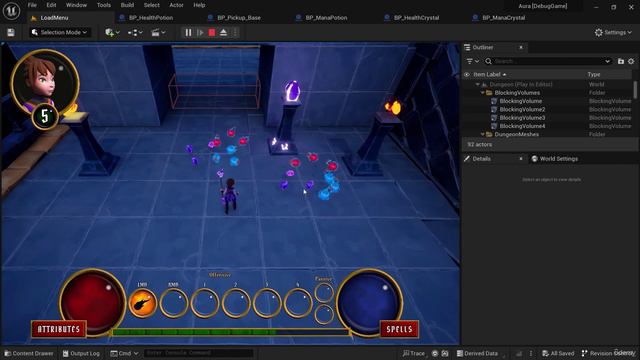Switch to the LoadMenu tab
This screenshot has height=360, width=640.
click(x=54, y=18)
